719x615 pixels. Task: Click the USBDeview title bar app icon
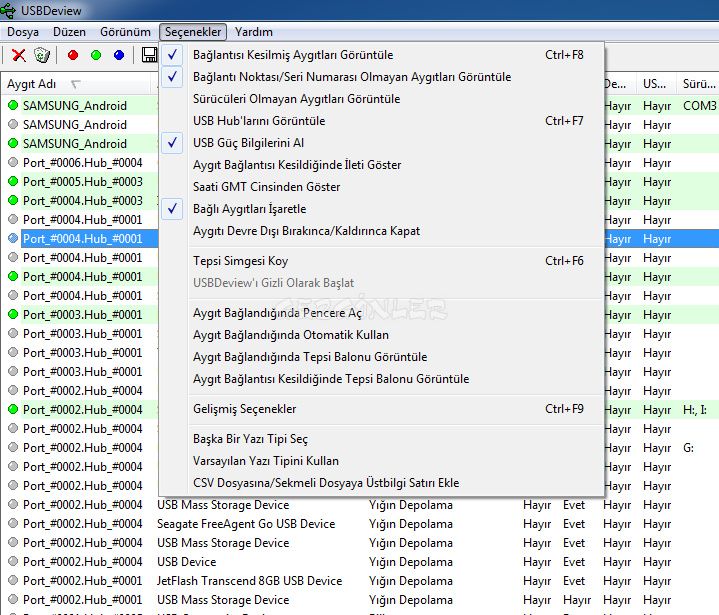click(x=8, y=10)
